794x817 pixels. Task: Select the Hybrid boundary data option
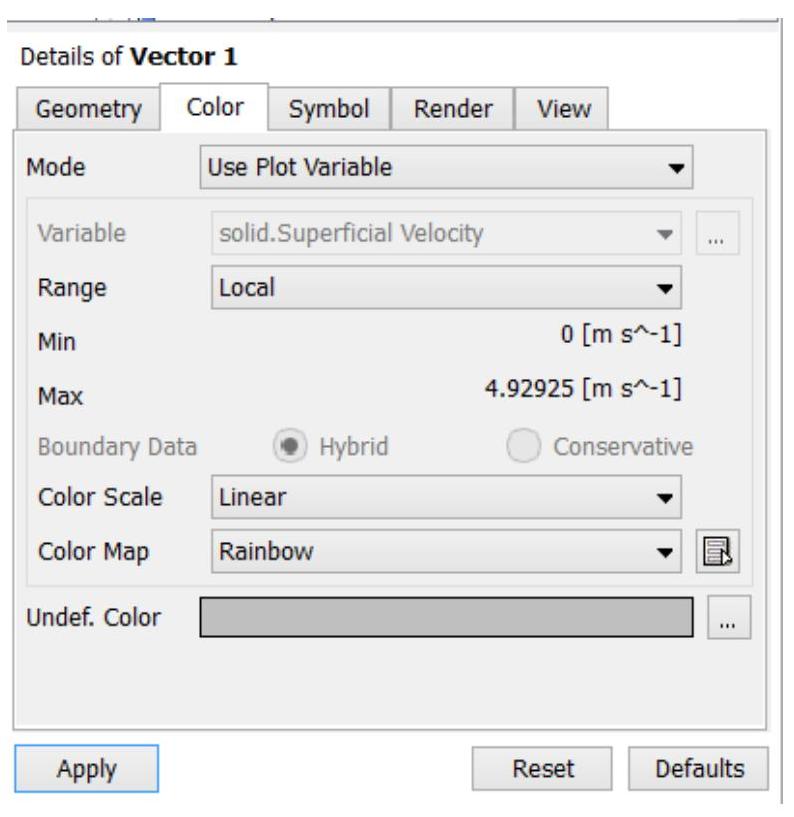(290, 446)
